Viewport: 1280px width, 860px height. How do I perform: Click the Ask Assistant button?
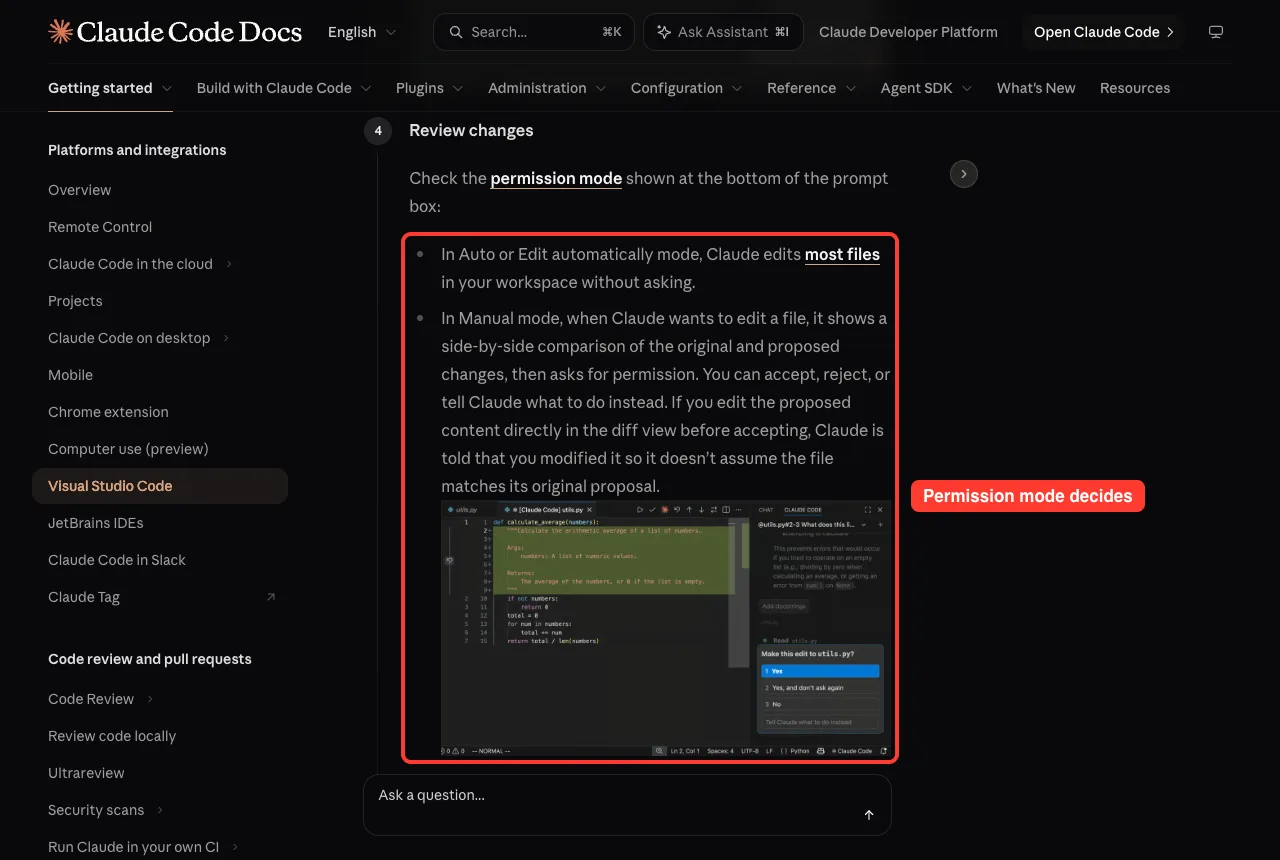pyautogui.click(x=722, y=32)
